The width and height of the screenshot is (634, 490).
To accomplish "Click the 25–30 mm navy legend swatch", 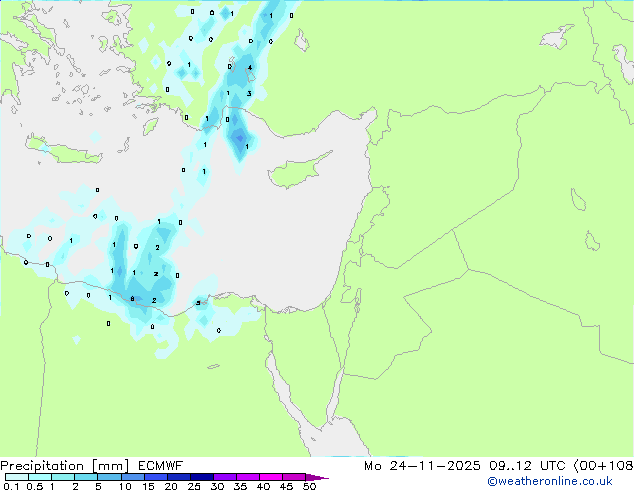I will pos(201,477).
